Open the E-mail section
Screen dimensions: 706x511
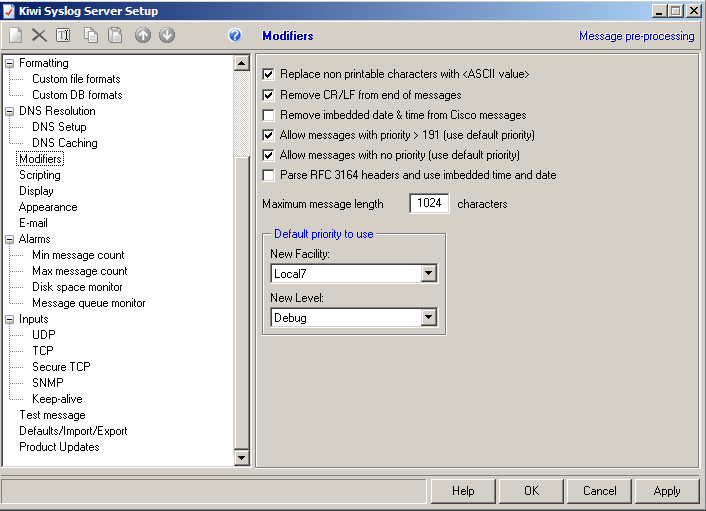tap(33, 223)
